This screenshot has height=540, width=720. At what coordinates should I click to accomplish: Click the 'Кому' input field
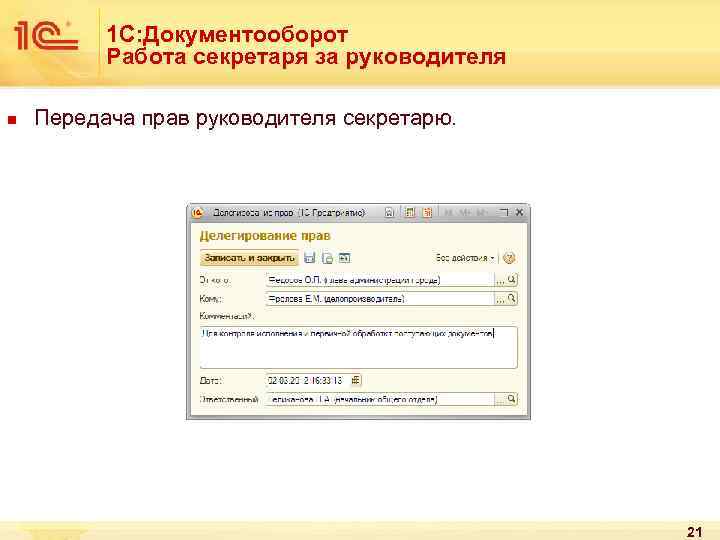380,299
